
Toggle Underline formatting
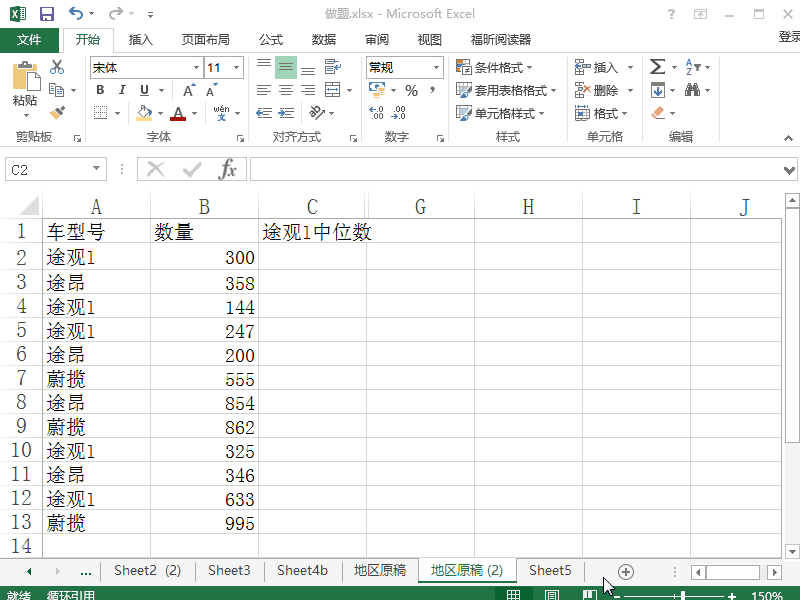tap(144, 90)
